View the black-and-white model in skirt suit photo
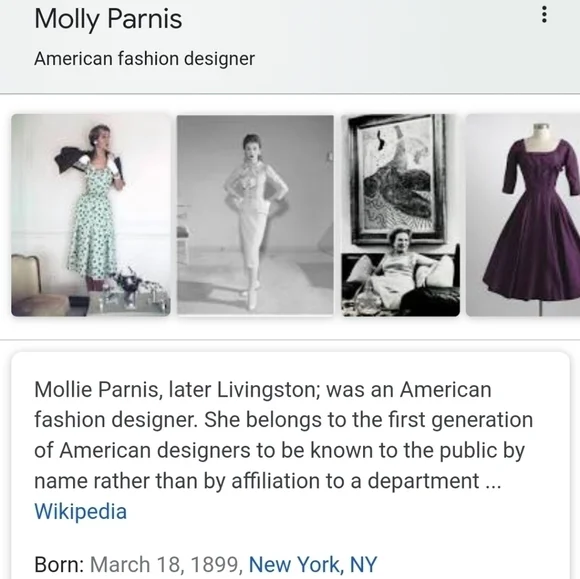Image resolution: width=580 pixels, height=579 pixels. click(x=255, y=215)
